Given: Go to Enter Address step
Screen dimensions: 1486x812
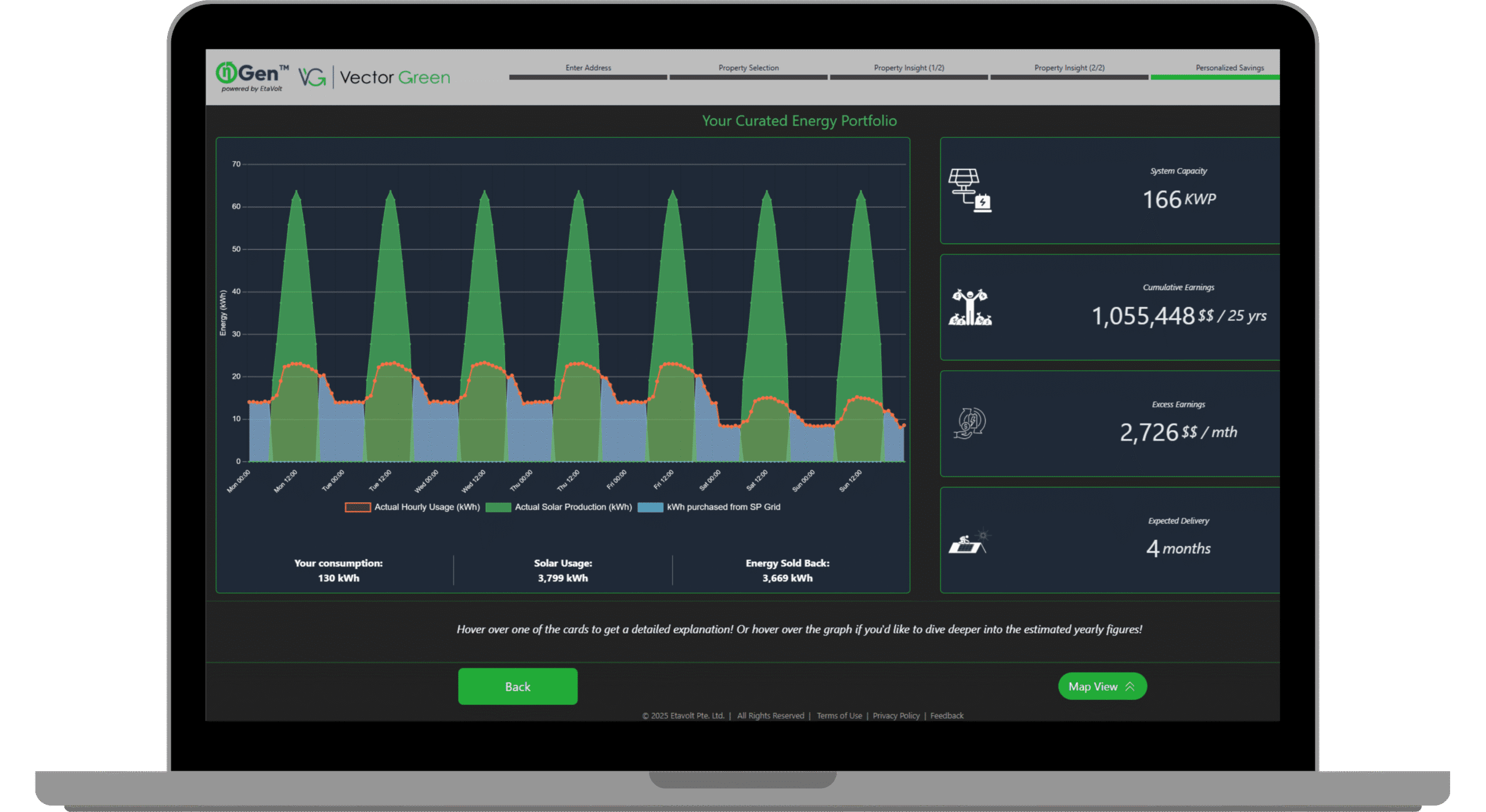Looking at the screenshot, I should [x=588, y=68].
